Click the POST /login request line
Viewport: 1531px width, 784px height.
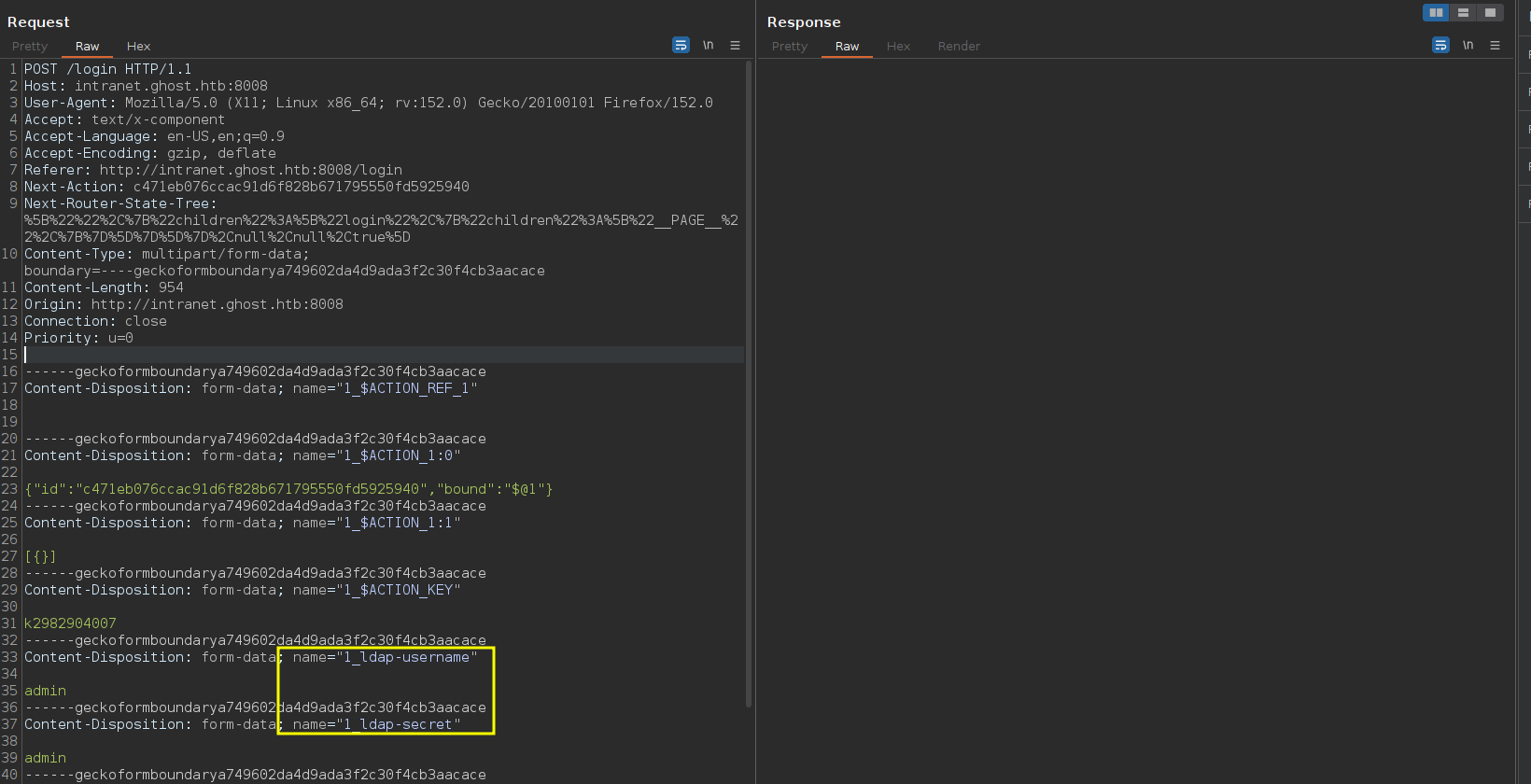[107, 69]
